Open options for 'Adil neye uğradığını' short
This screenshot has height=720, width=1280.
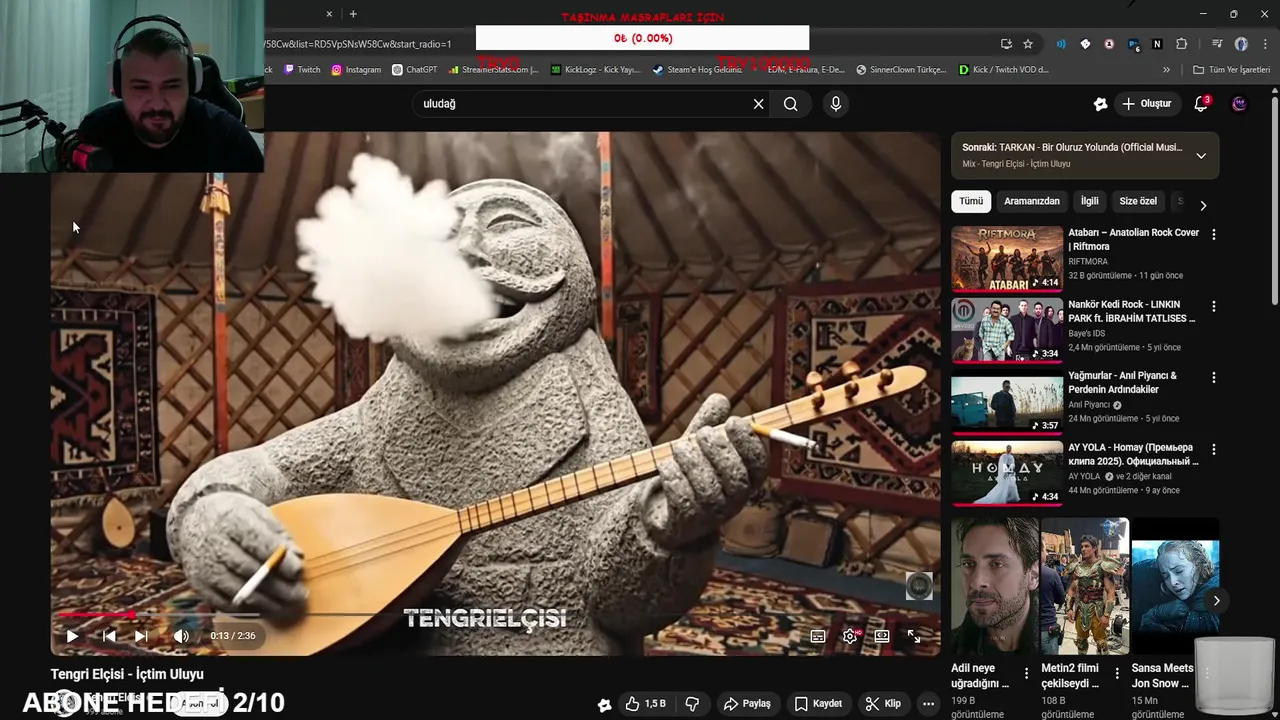(1026, 673)
